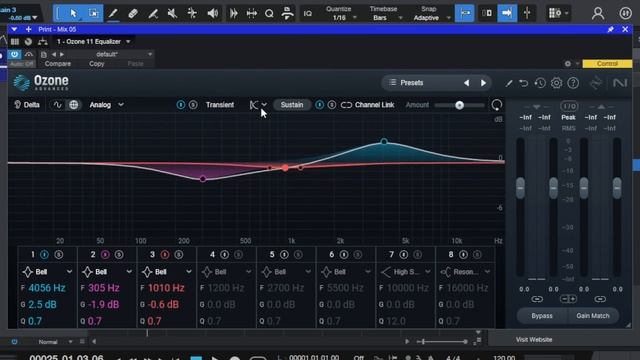Screen dimensions: 640x360
Task: Click band 3 gain -0.6 dB field
Action: [x=163, y=304]
